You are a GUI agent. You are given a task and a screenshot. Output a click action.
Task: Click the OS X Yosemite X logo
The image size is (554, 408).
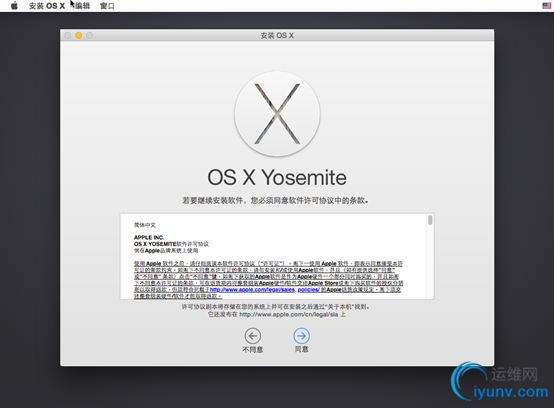pyautogui.click(x=277, y=114)
